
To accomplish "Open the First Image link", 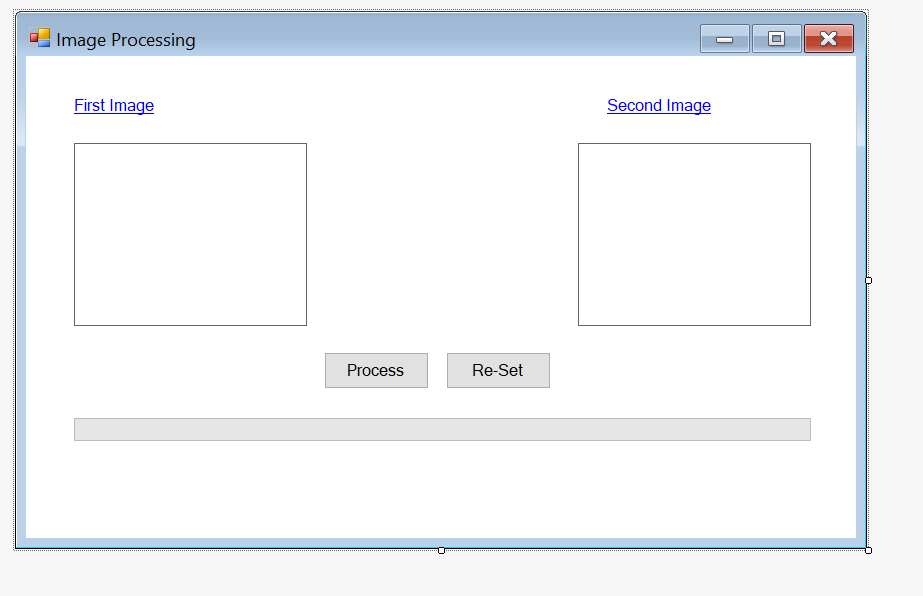I will pyautogui.click(x=113, y=105).
